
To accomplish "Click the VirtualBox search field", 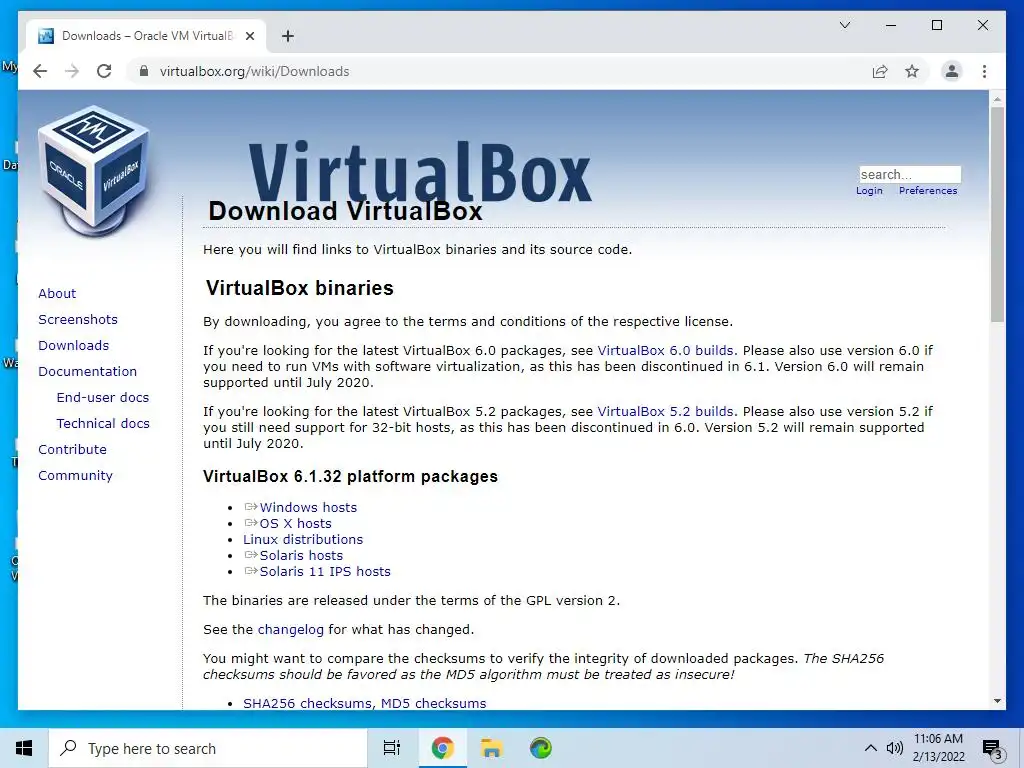I will [910, 174].
